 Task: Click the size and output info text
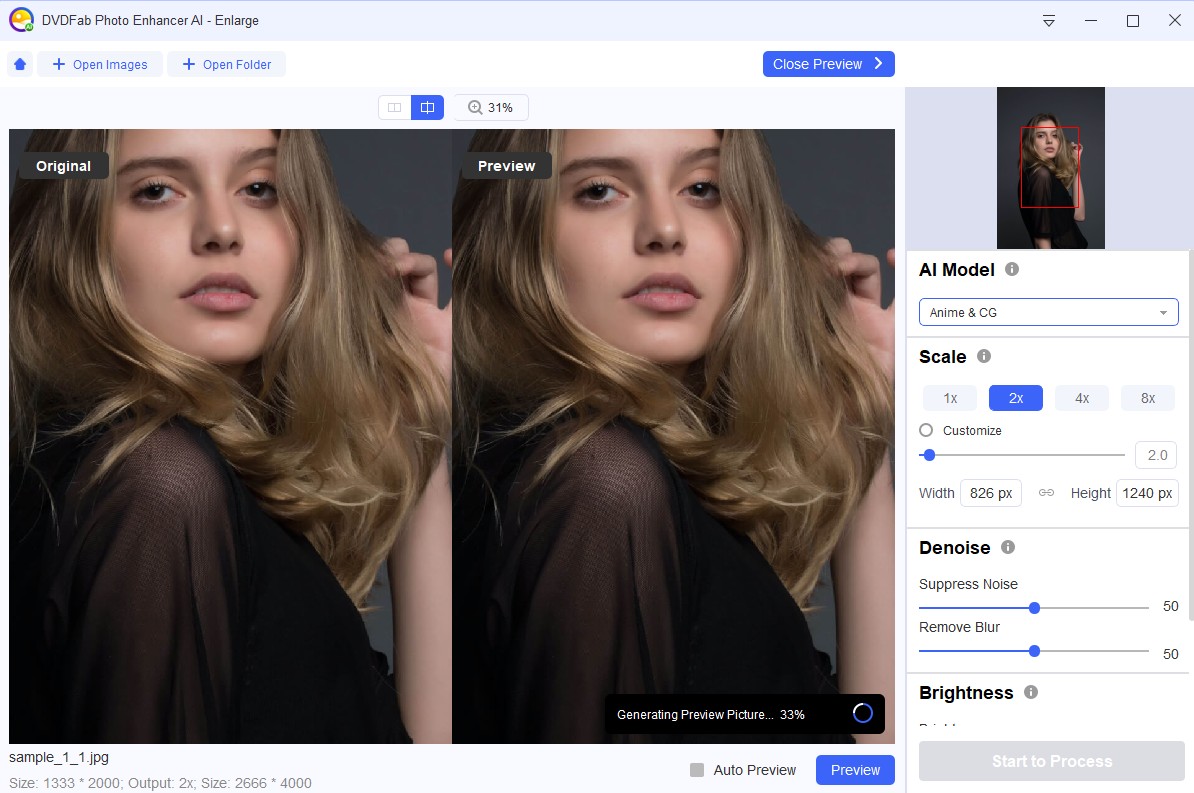[160, 783]
